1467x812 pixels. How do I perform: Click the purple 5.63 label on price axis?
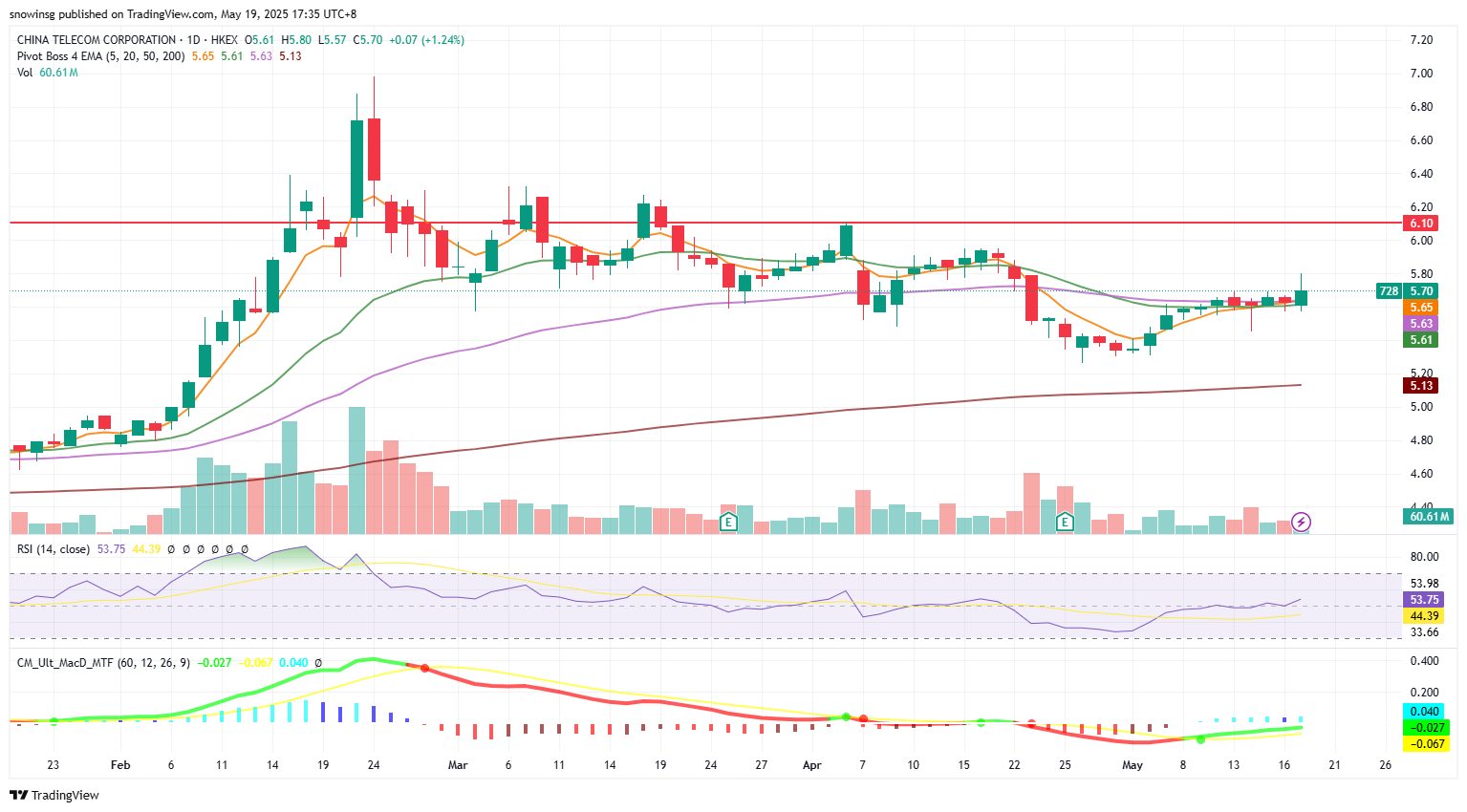(x=1421, y=324)
